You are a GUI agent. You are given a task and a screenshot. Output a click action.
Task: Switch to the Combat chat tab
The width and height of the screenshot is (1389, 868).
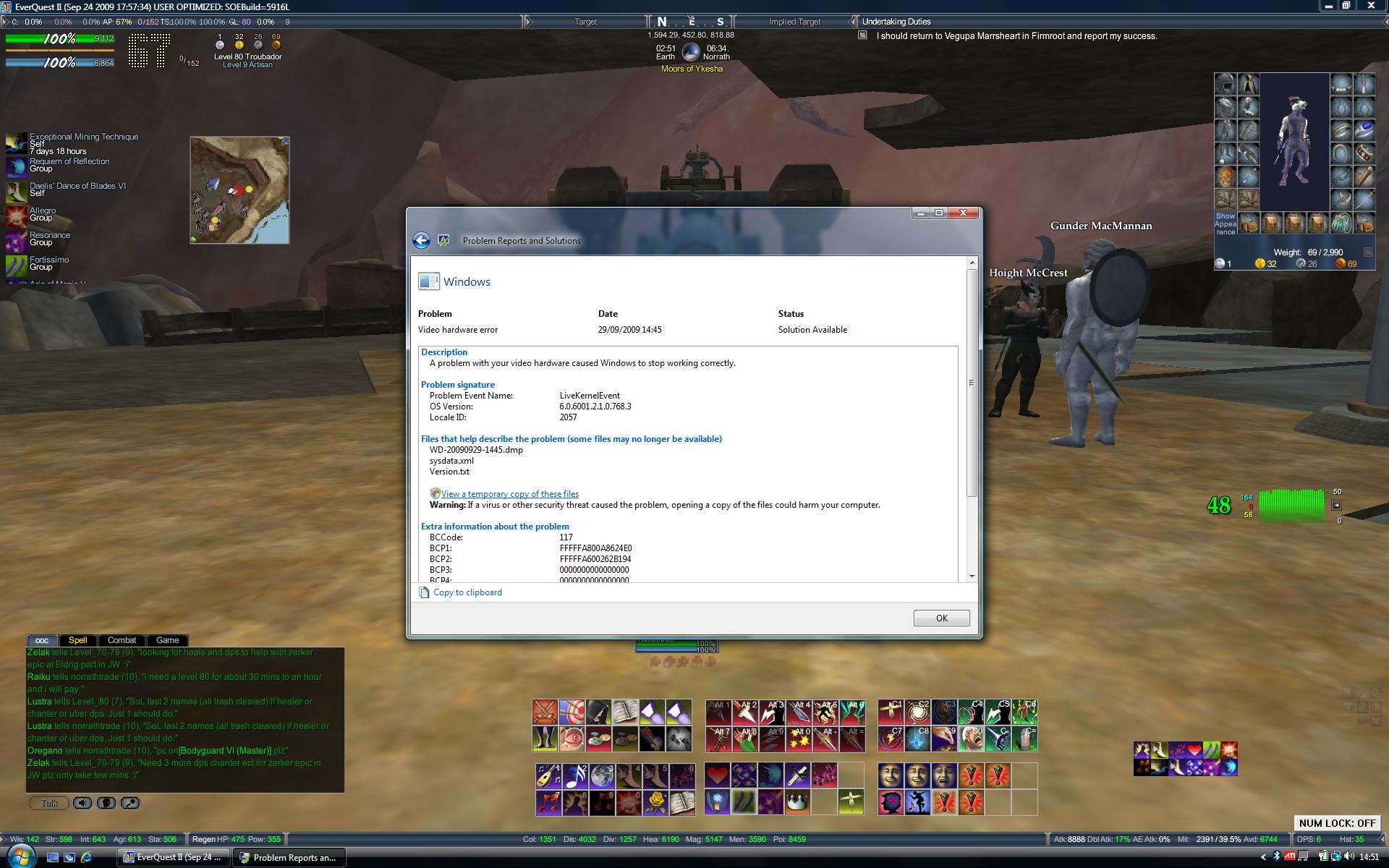pos(122,640)
